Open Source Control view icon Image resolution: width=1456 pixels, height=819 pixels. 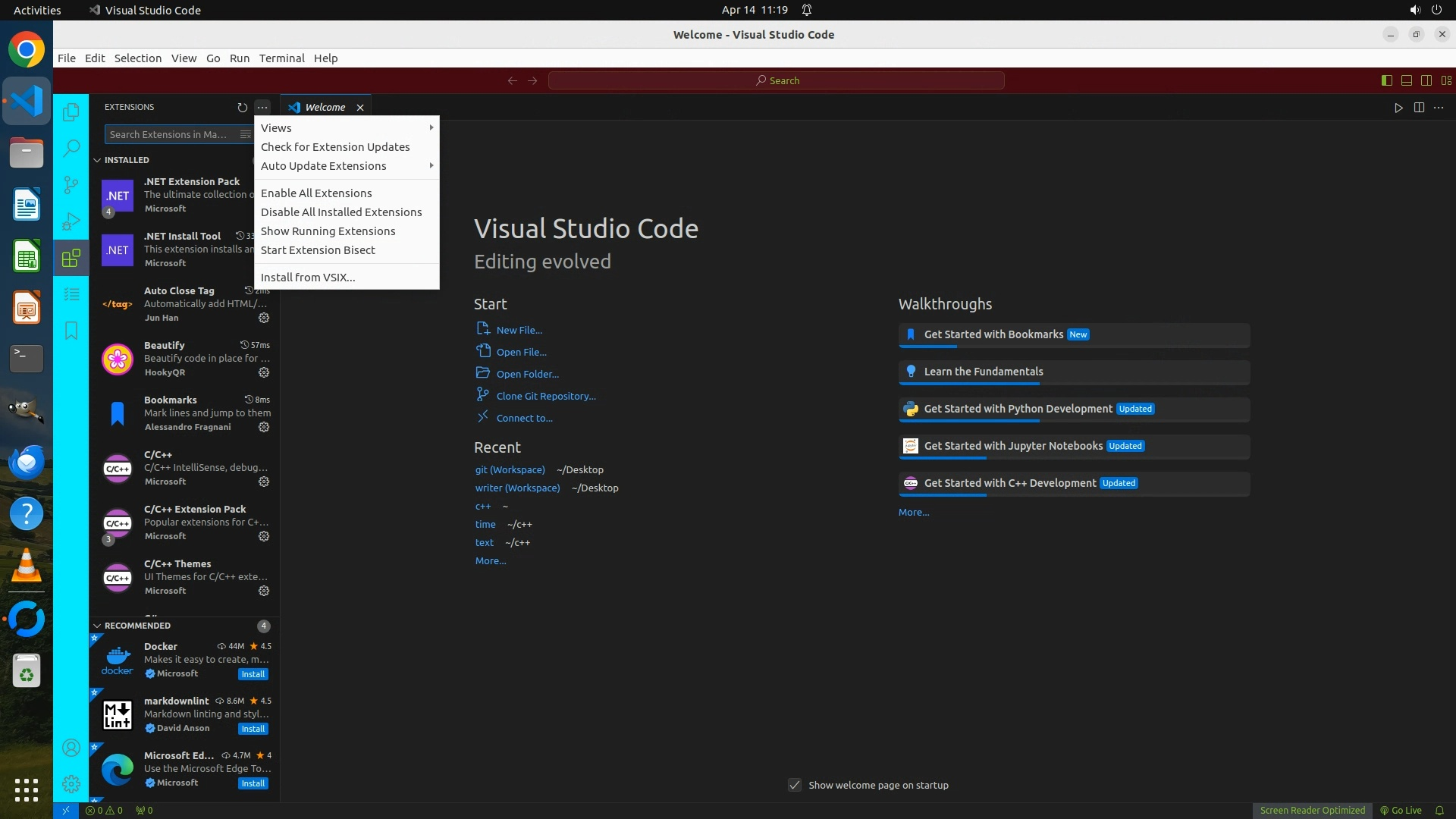click(71, 184)
